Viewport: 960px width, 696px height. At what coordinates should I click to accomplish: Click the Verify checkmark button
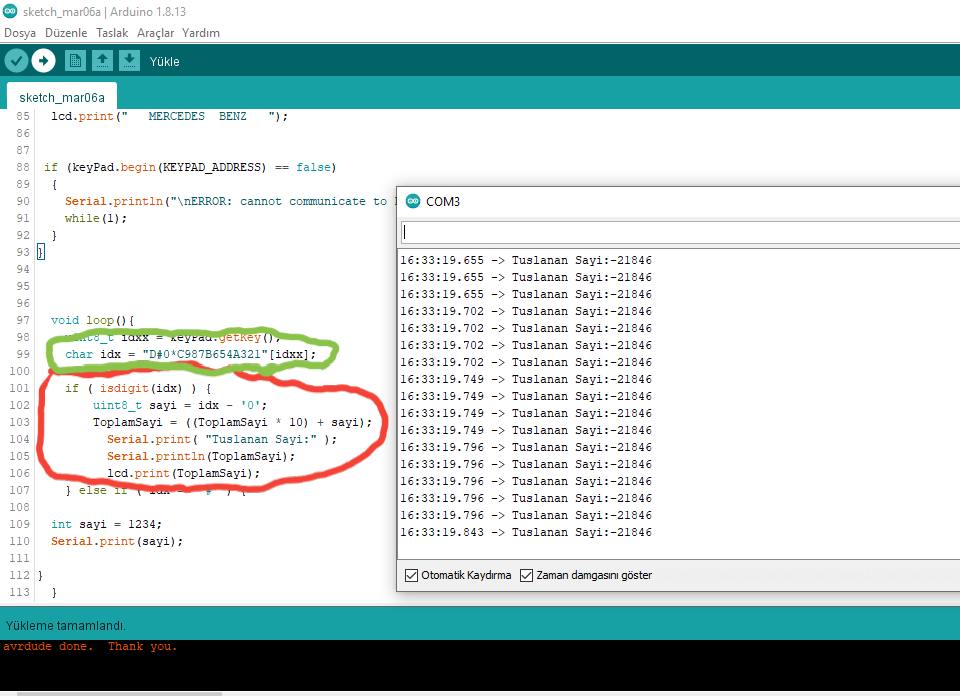pyautogui.click(x=15, y=61)
